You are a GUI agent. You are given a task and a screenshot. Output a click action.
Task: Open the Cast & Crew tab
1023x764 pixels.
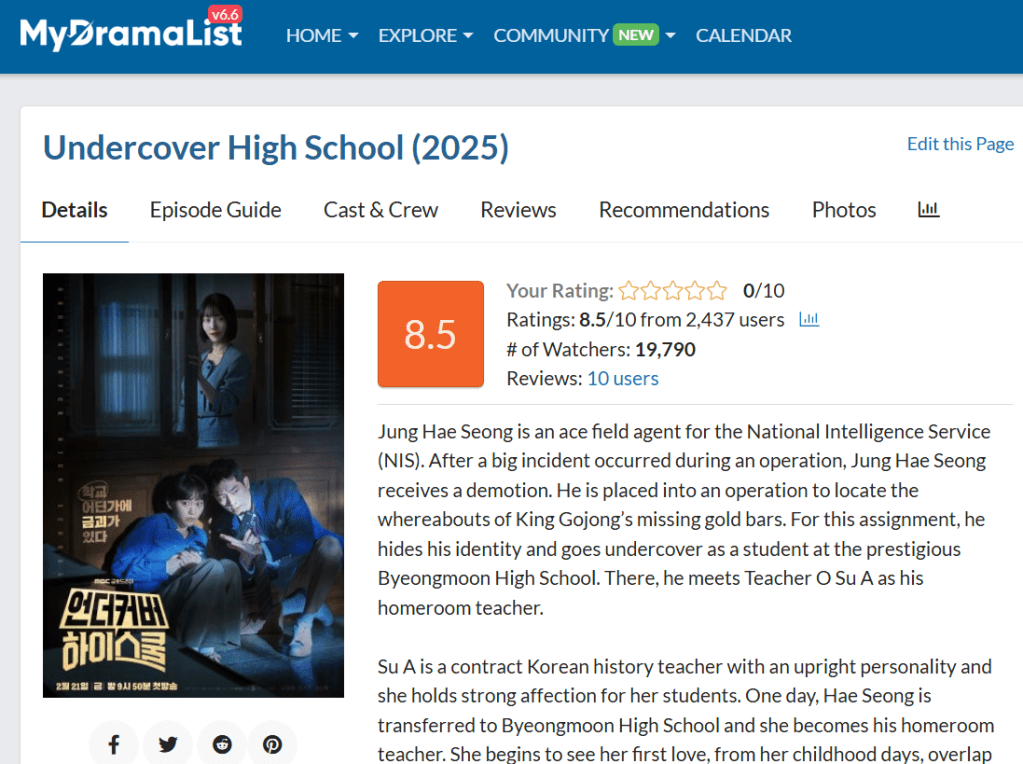pos(381,210)
